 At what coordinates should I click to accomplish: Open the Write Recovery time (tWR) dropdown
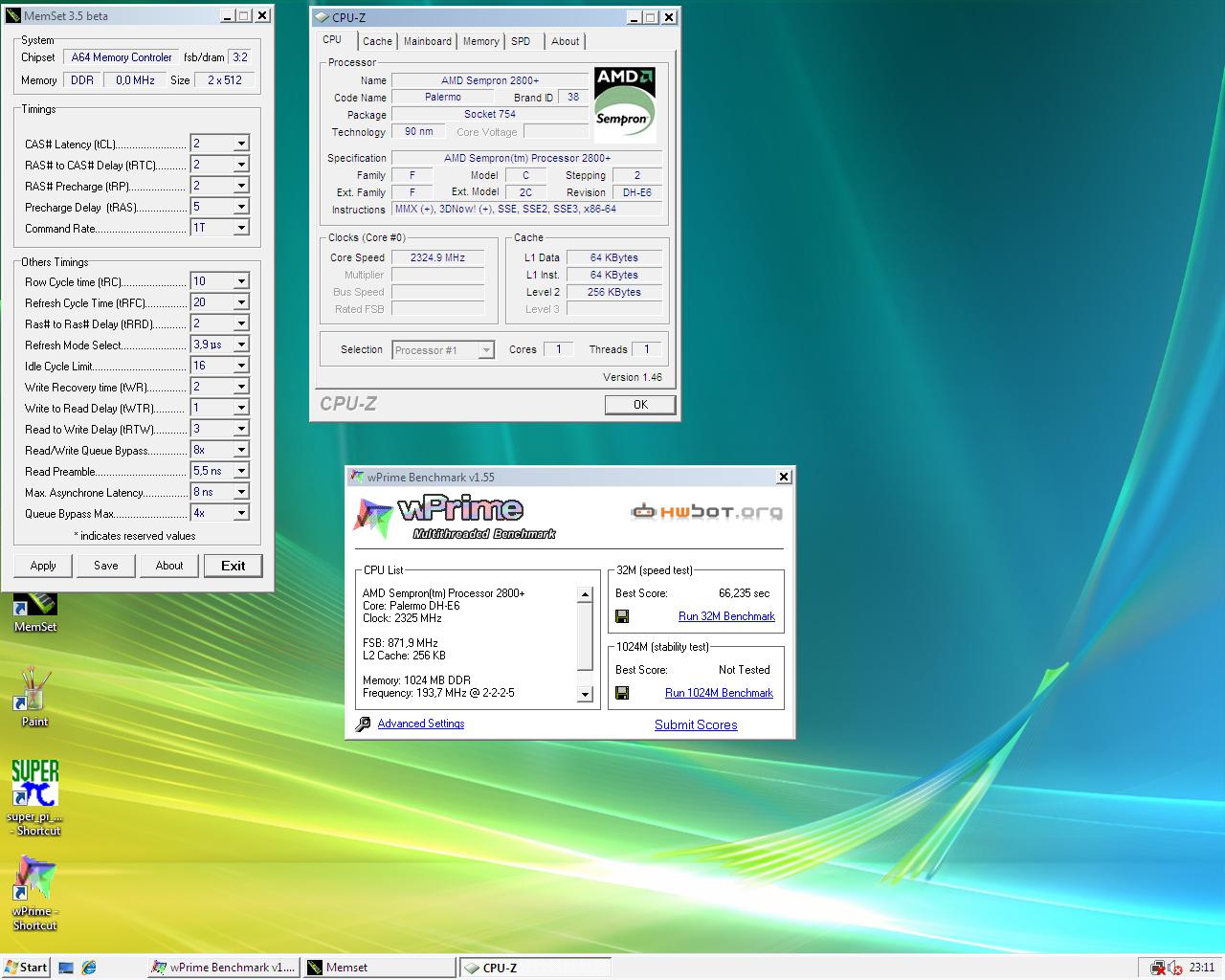[241, 387]
